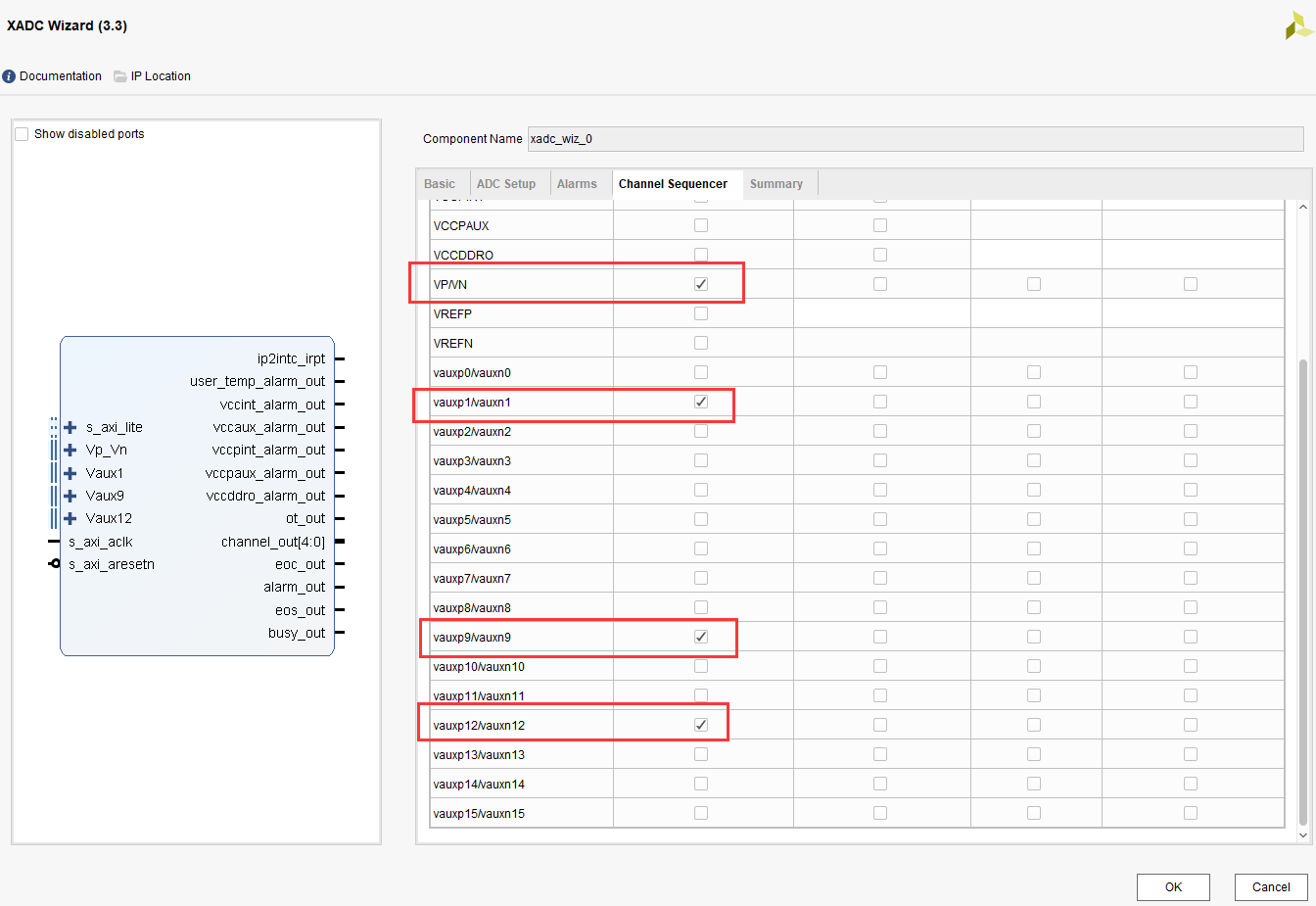Enable the vauxp10/vauxn10 channel checkbox

click(x=701, y=666)
